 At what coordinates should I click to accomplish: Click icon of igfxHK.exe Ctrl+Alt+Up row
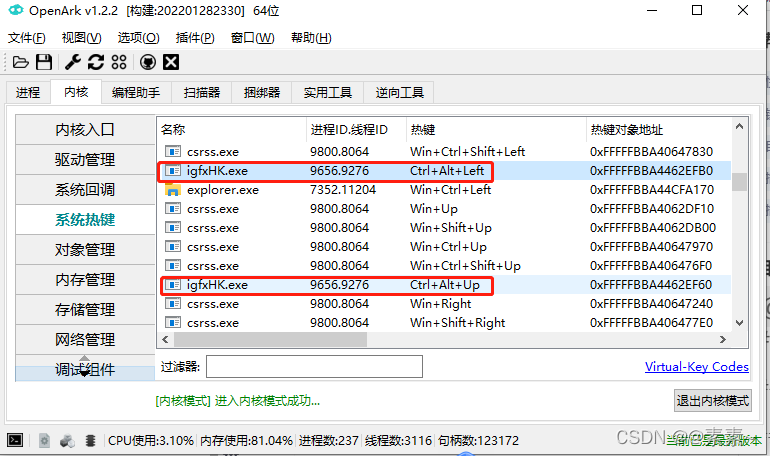pyautogui.click(x=172, y=285)
